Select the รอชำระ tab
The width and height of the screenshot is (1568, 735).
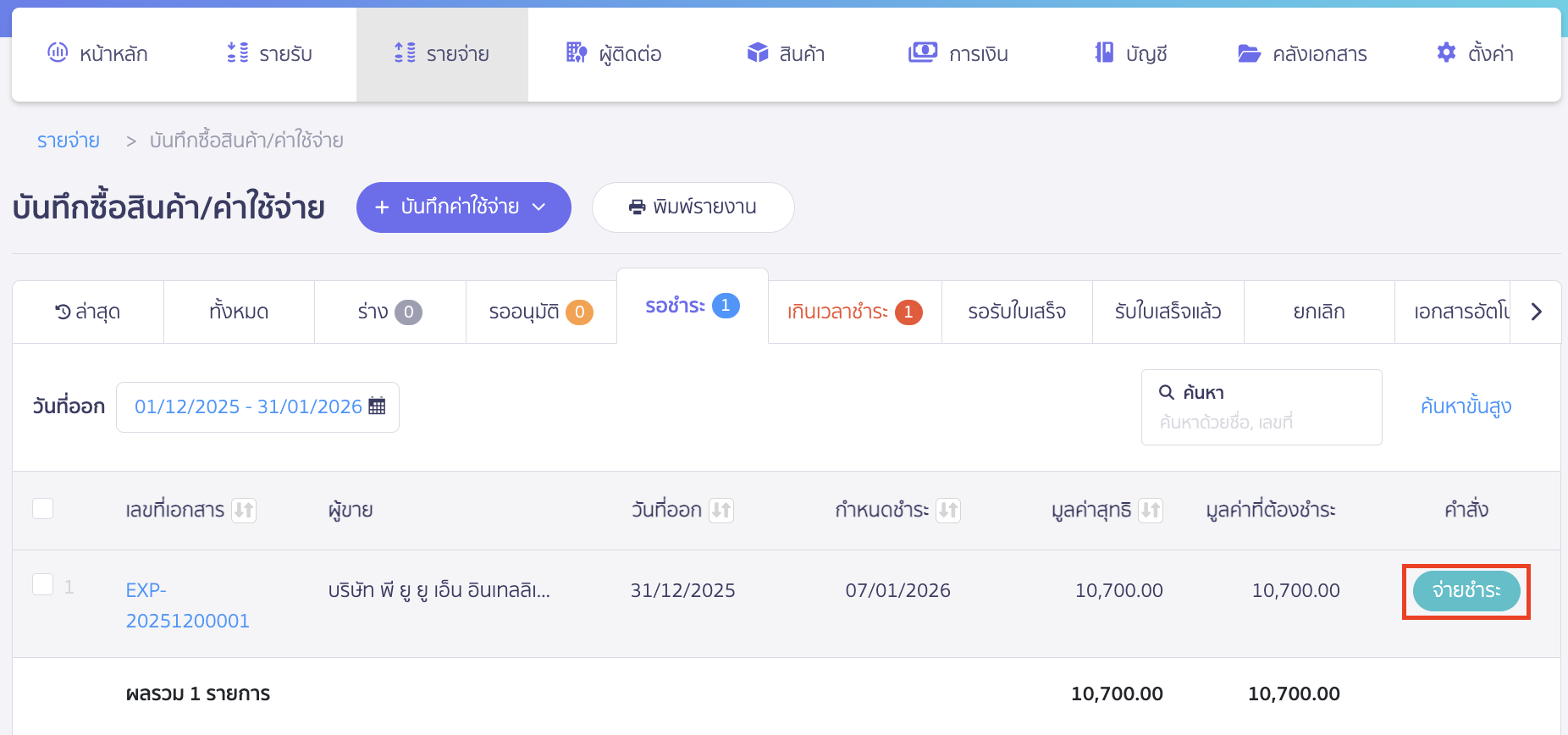pos(693,306)
